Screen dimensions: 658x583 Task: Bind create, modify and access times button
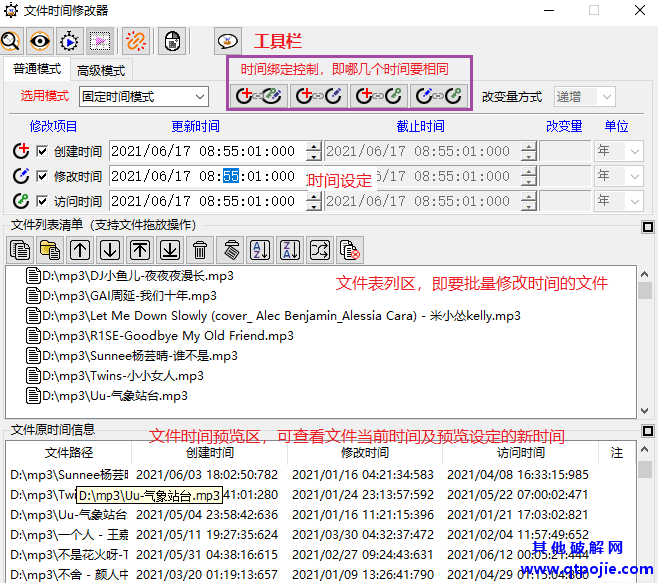click(x=258, y=96)
